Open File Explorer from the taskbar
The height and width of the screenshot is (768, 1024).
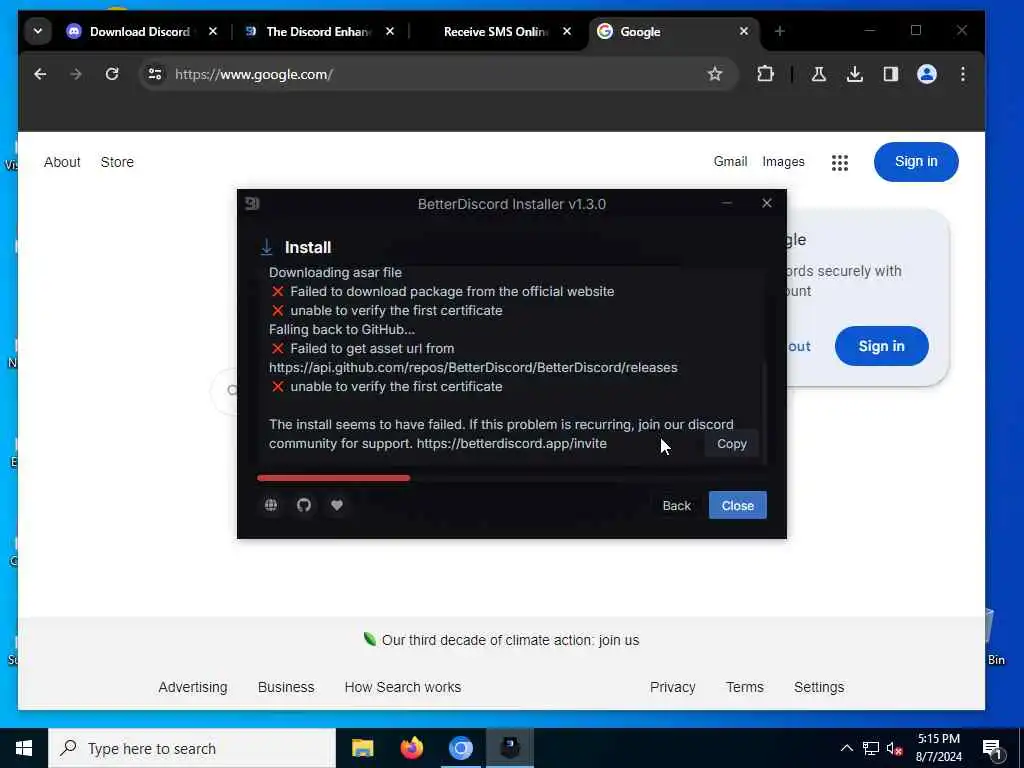pyautogui.click(x=362, y=748)
